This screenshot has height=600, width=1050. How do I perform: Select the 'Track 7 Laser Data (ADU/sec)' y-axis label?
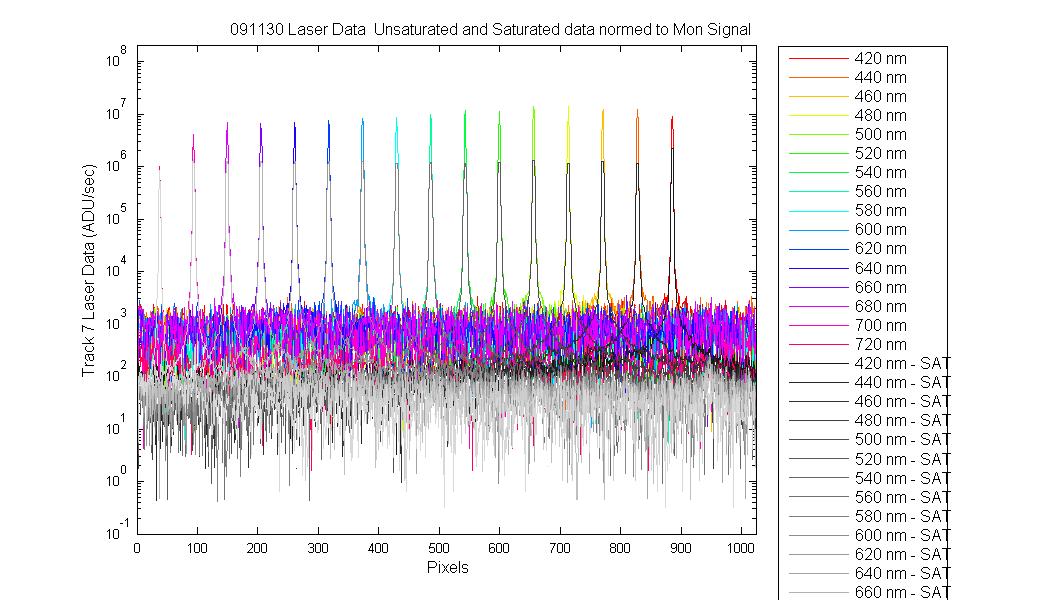(x=88, y=270)
